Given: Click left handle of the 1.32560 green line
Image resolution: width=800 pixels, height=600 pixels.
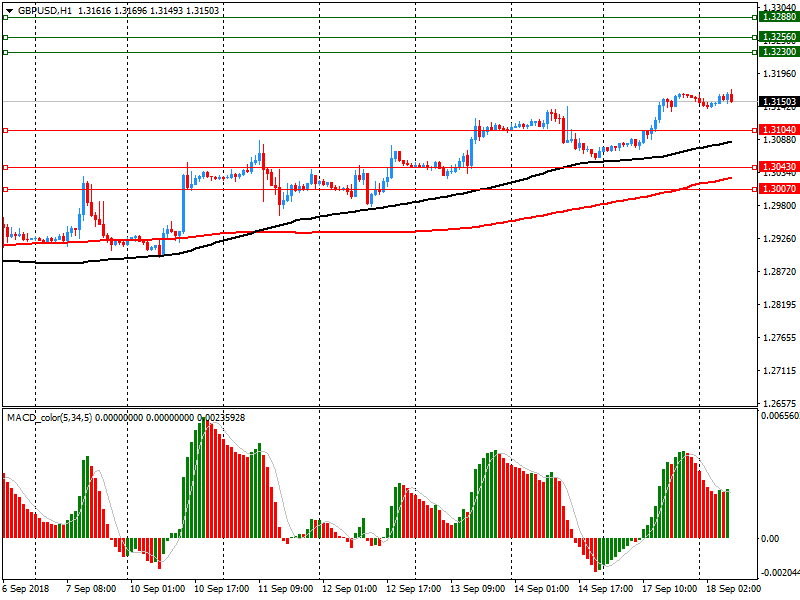Looking at the screenshot, I should click(6, 37).
